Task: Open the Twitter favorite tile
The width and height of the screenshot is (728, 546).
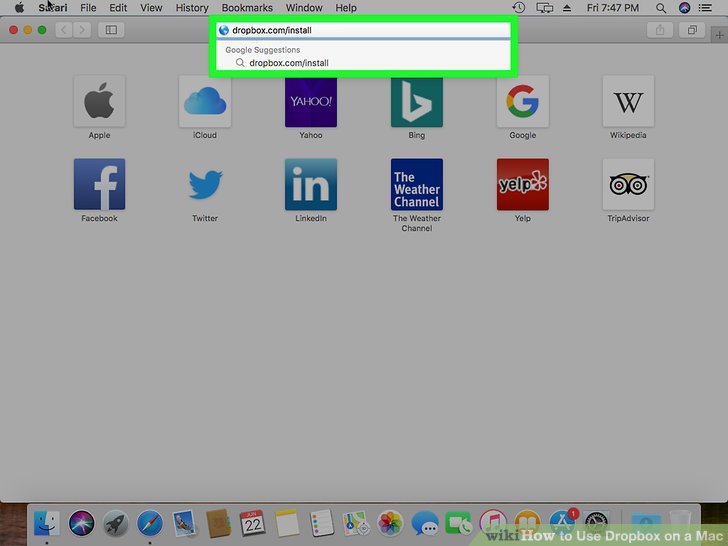Action: click(205, 184)
